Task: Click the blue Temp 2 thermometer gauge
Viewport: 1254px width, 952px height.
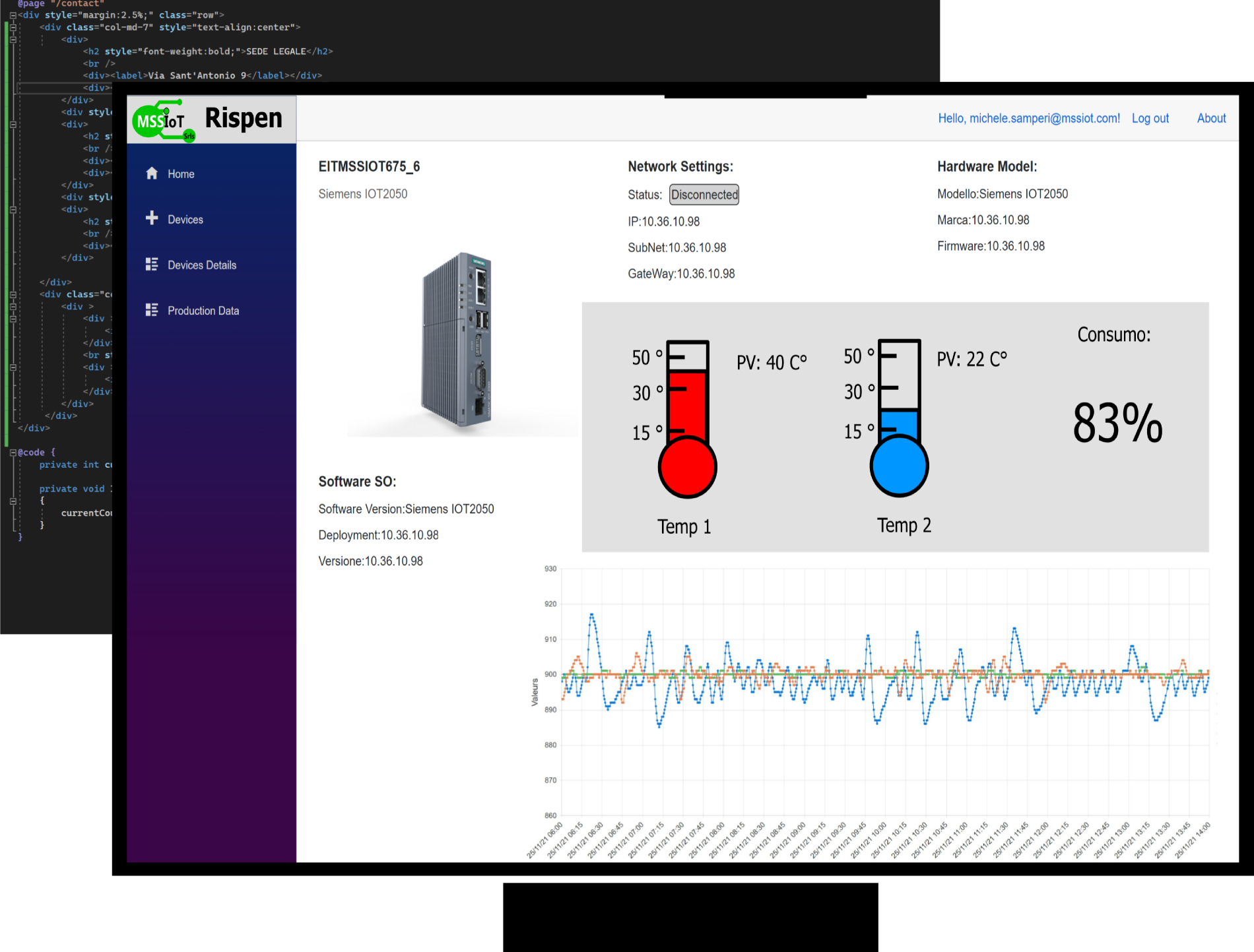Action: click(x=899, y=417)
